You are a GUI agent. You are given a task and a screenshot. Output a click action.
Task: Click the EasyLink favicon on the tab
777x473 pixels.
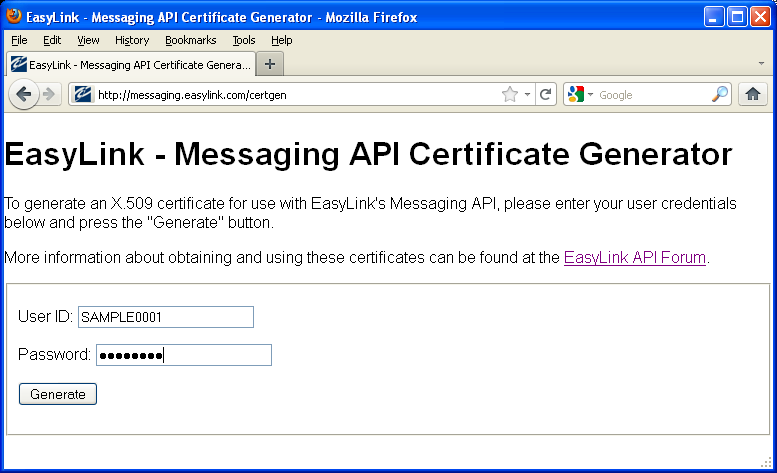[19, 64]
